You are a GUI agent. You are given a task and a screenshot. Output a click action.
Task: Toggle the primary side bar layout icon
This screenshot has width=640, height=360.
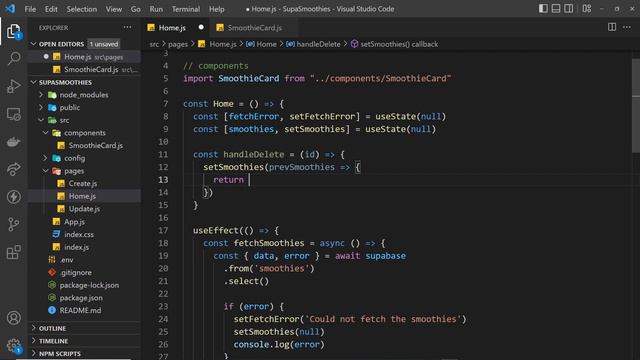click(x=543, y=9)
